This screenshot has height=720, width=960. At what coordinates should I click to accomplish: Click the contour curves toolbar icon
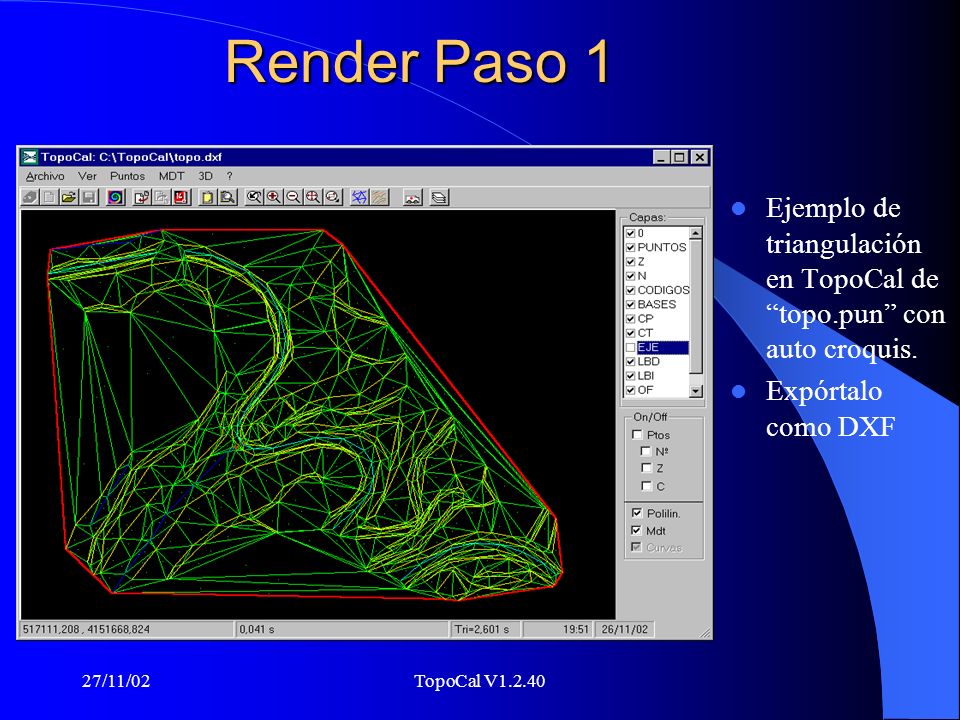(x=380, y=197)
